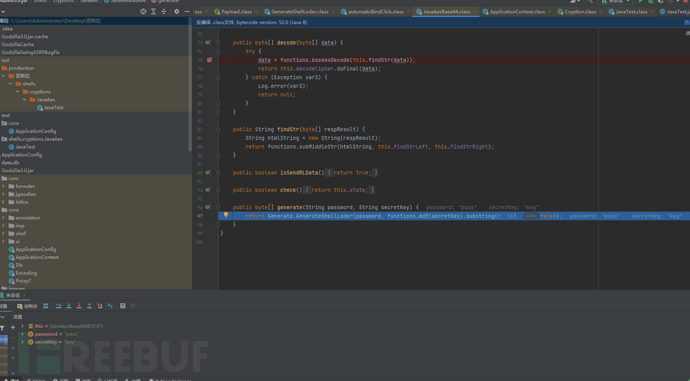Open the Console tab in debug panel
Screen dimensions: 690x381
[27, 306]
